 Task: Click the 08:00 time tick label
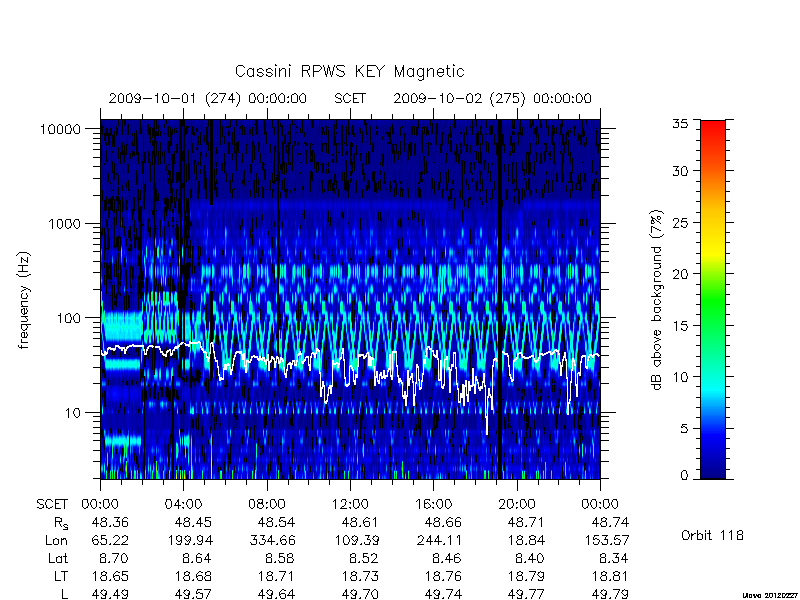click(x=267, y=504)
